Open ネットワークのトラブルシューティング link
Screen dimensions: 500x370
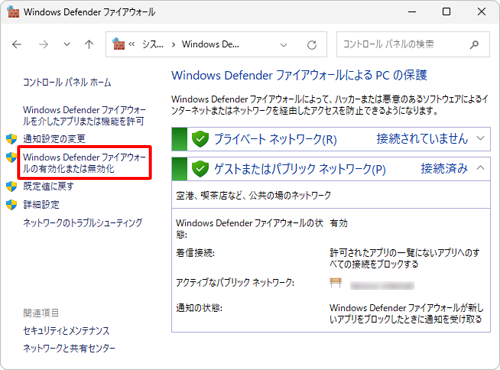point(82,223)
